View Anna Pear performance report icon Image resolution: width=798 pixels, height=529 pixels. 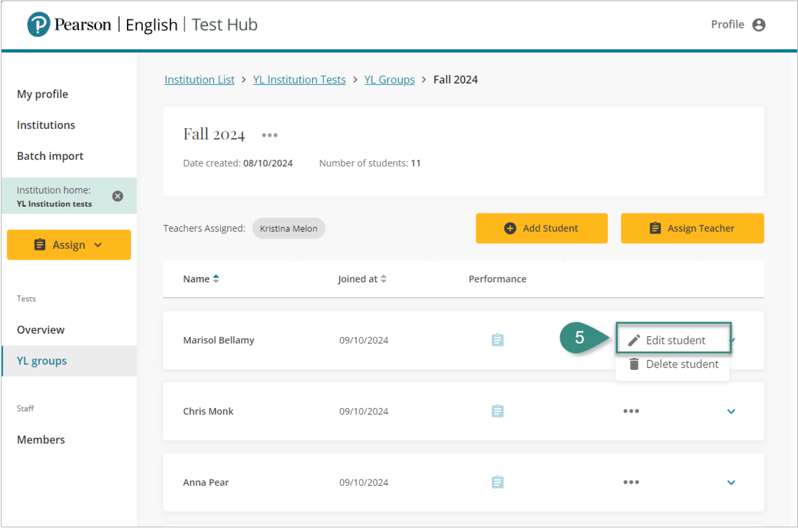click(x=497, y=482)
